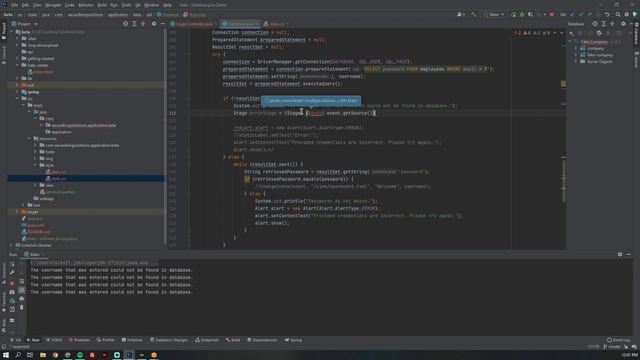
Task: Collapse the resources folder in project tree
Action: click(x=29, y=138)
